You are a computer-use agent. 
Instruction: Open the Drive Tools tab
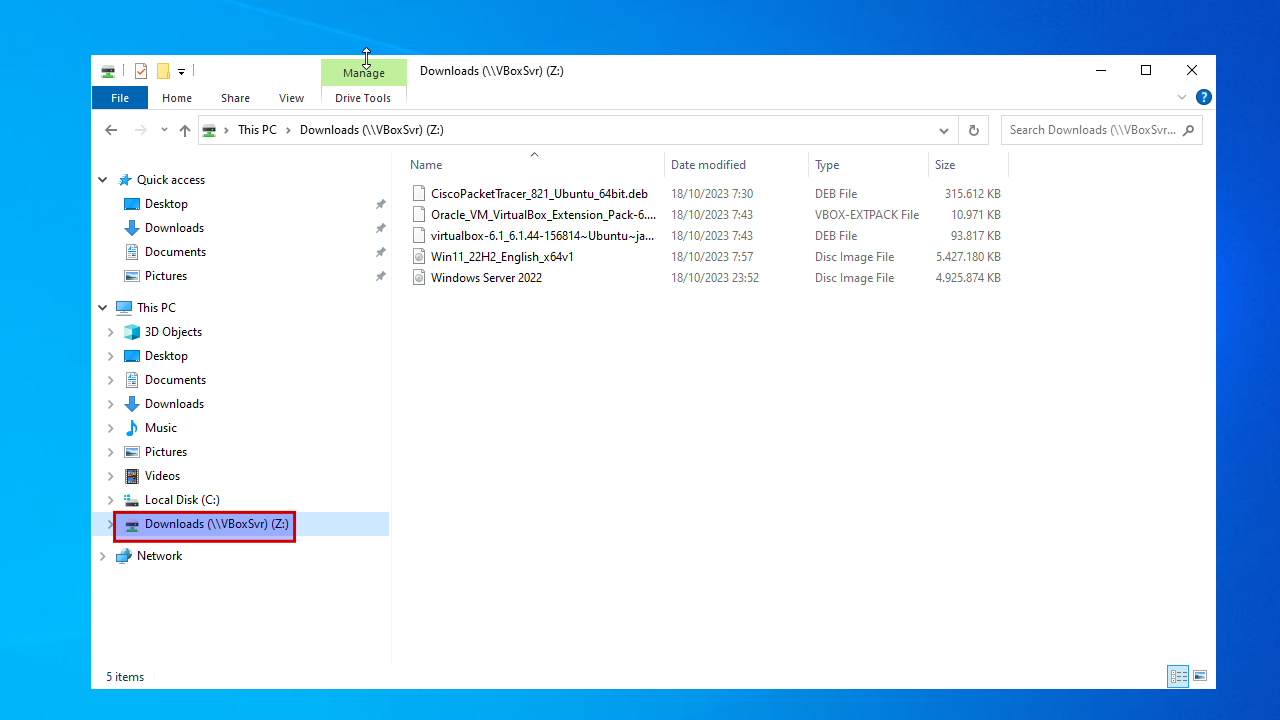click(x=363, y=98)
